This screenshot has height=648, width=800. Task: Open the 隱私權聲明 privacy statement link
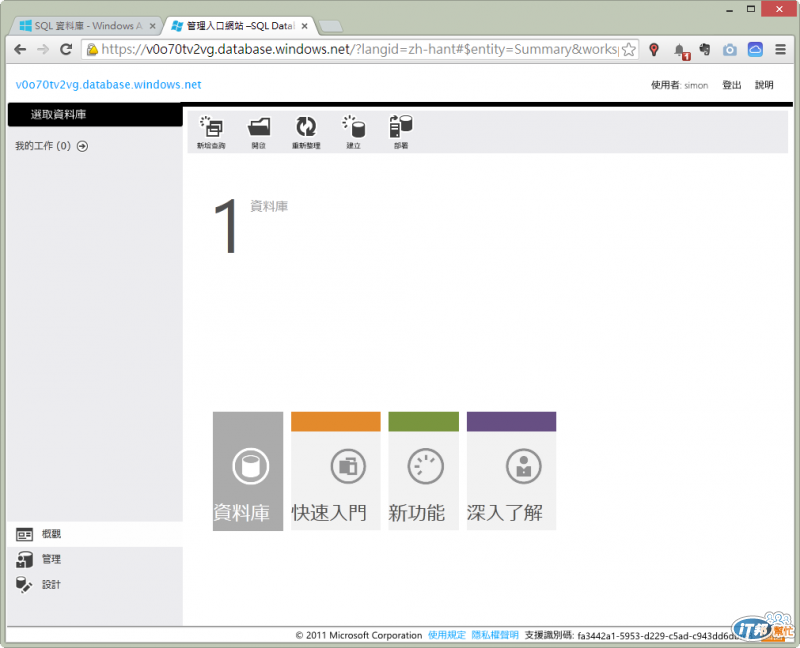click(494, 635)
